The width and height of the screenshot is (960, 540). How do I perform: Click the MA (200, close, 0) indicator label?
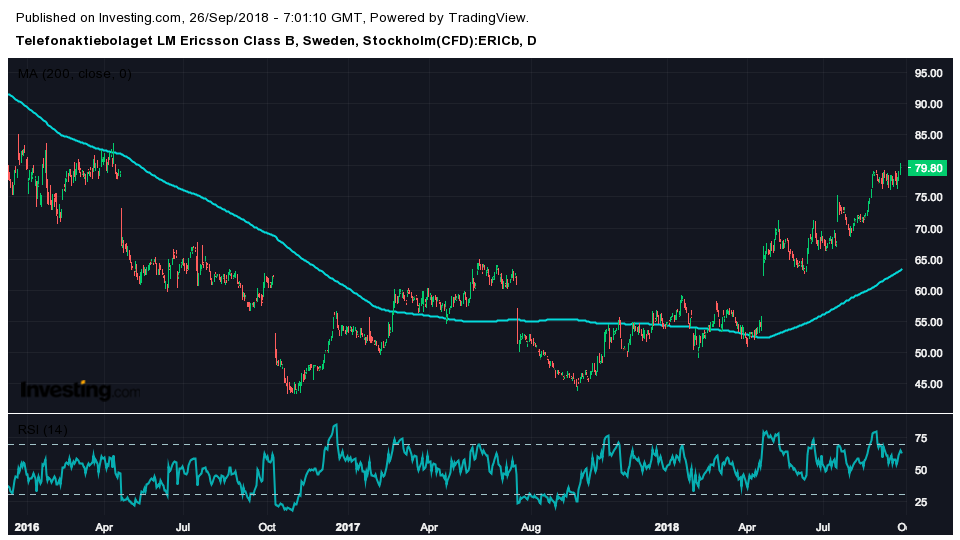[75, 74]
